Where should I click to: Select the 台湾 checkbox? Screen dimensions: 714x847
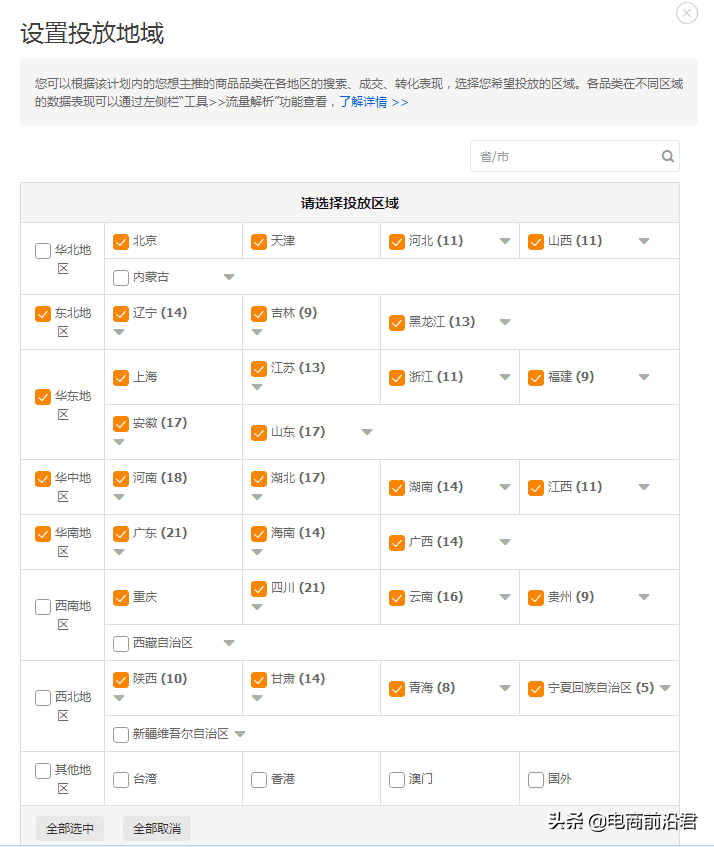(121, 780)
